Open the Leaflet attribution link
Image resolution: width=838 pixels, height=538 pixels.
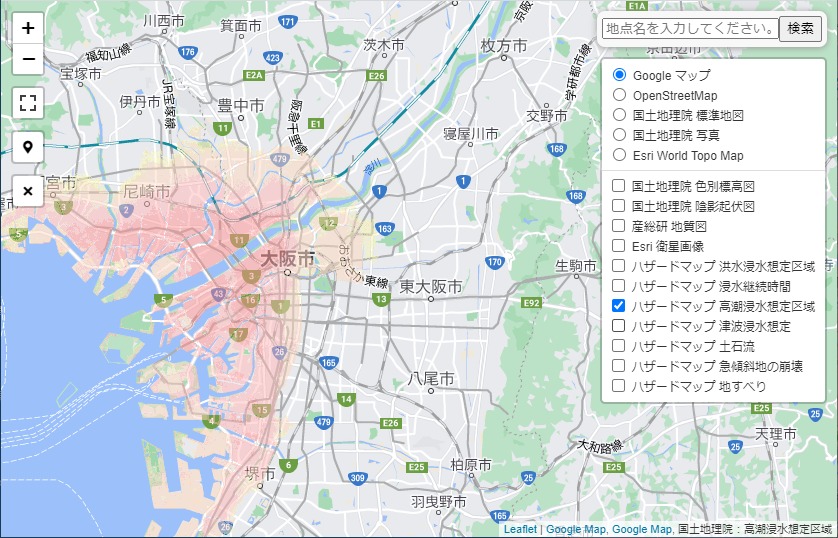pos(520,529)
